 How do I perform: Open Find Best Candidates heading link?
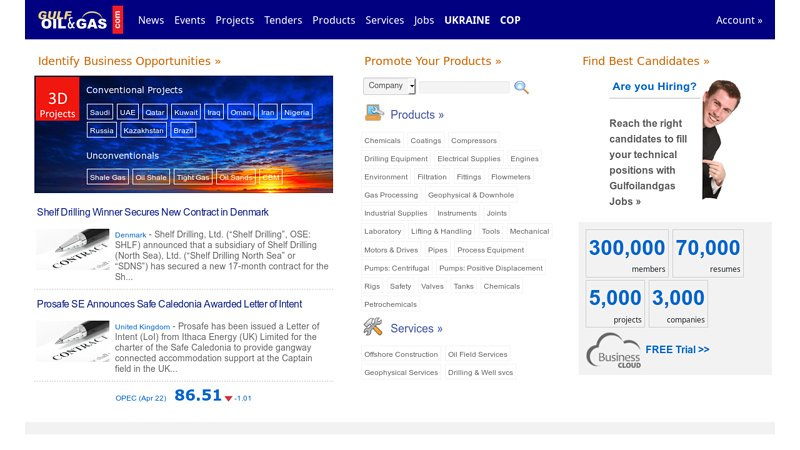(646, 61)
